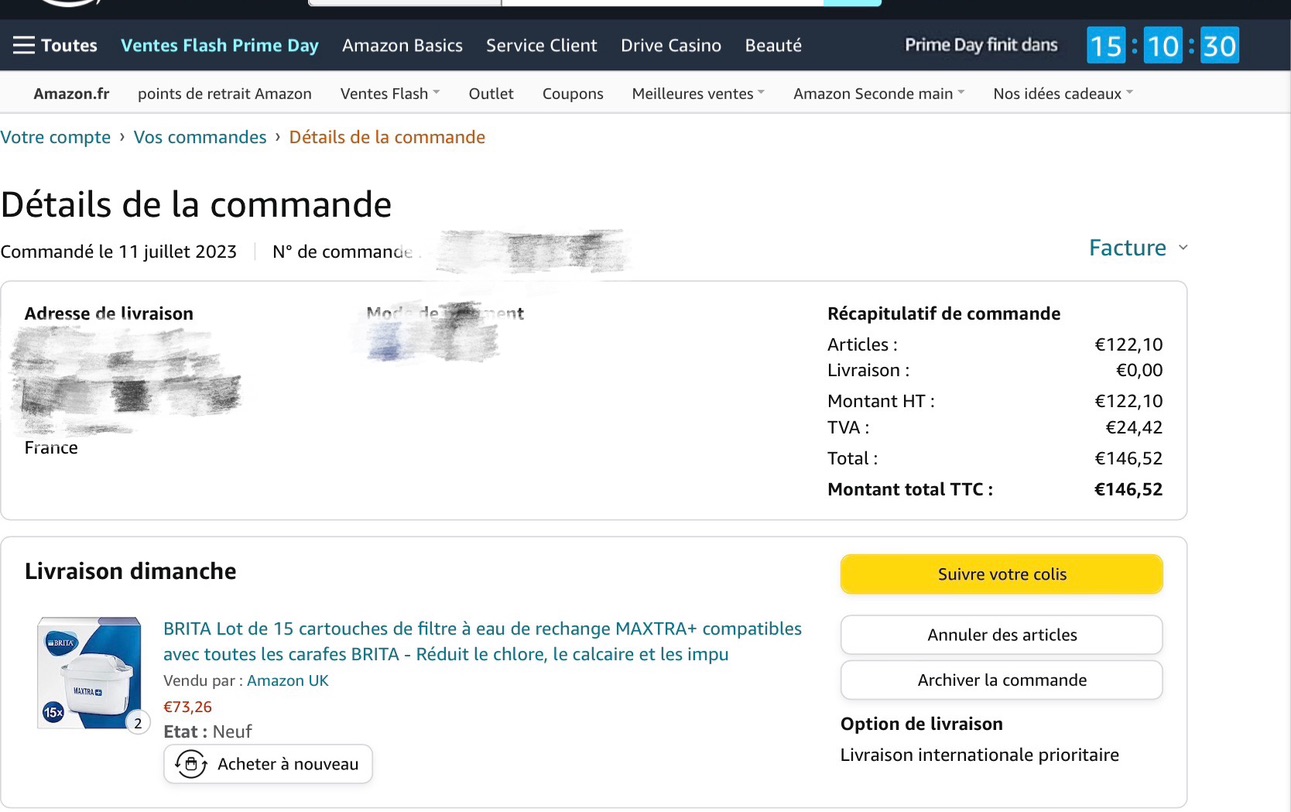Screen dimensions: 1291x812
Task: Open Drive Casino menu item
Action: [x=671, y=45]
